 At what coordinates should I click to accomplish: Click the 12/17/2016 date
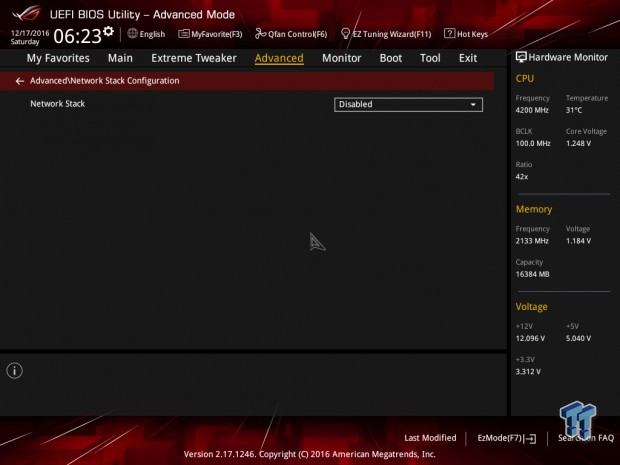click(x=30, y=33)
